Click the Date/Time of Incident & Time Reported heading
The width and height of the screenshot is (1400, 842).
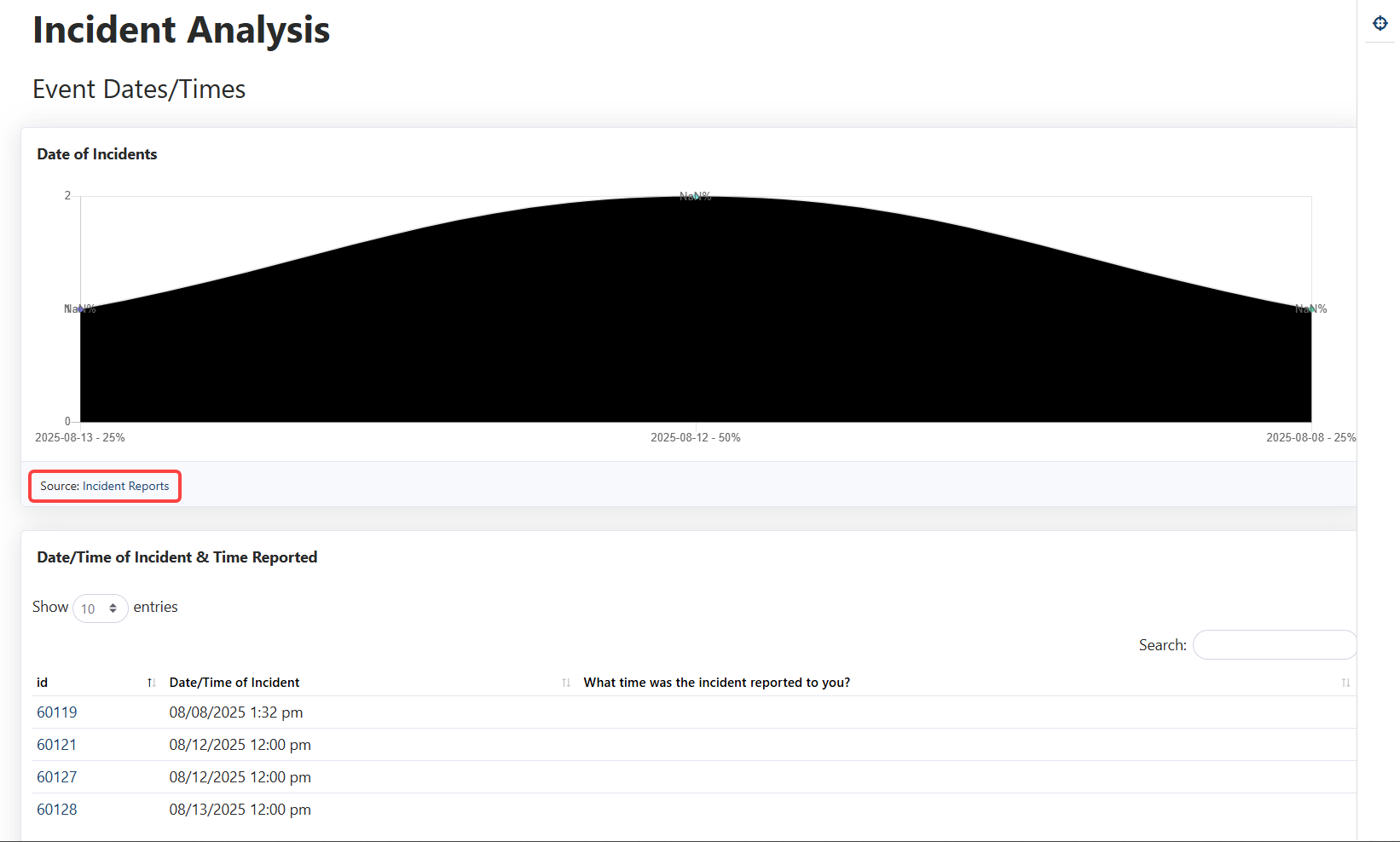[177, 557]
